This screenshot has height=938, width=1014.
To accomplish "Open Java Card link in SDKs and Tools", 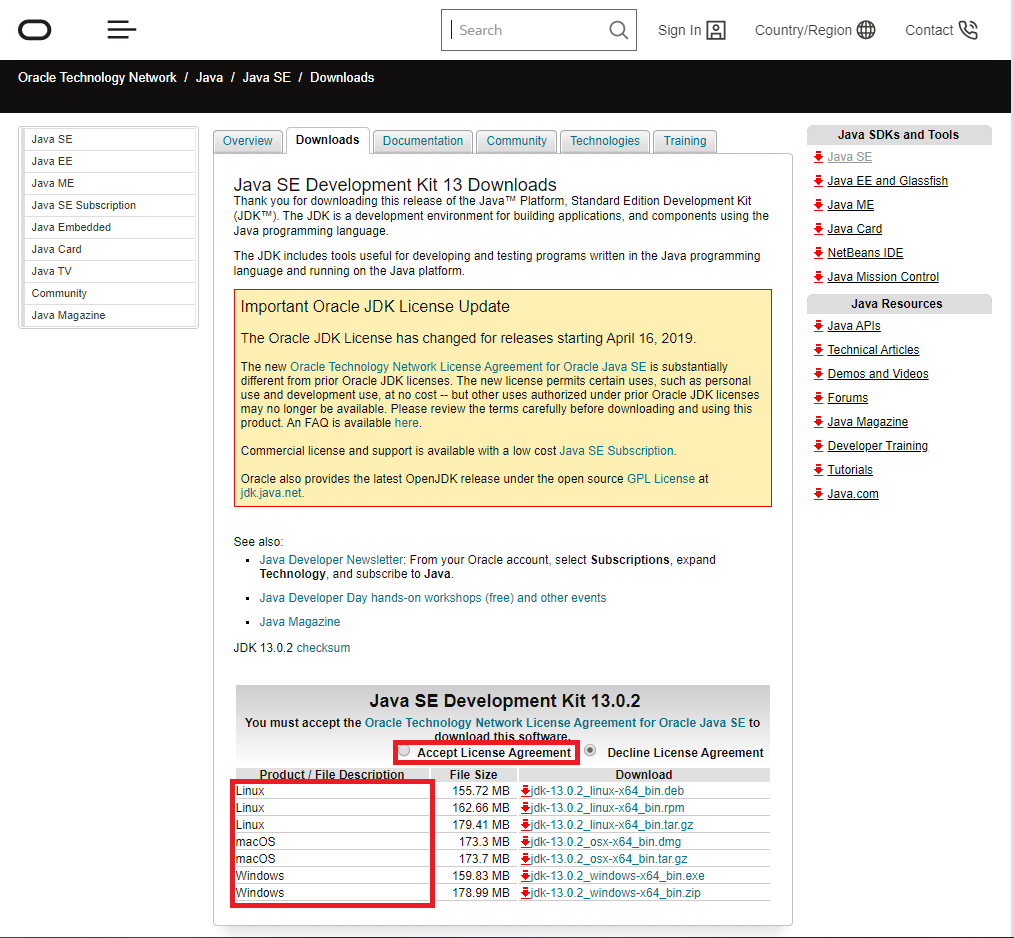I will [854, 228].
